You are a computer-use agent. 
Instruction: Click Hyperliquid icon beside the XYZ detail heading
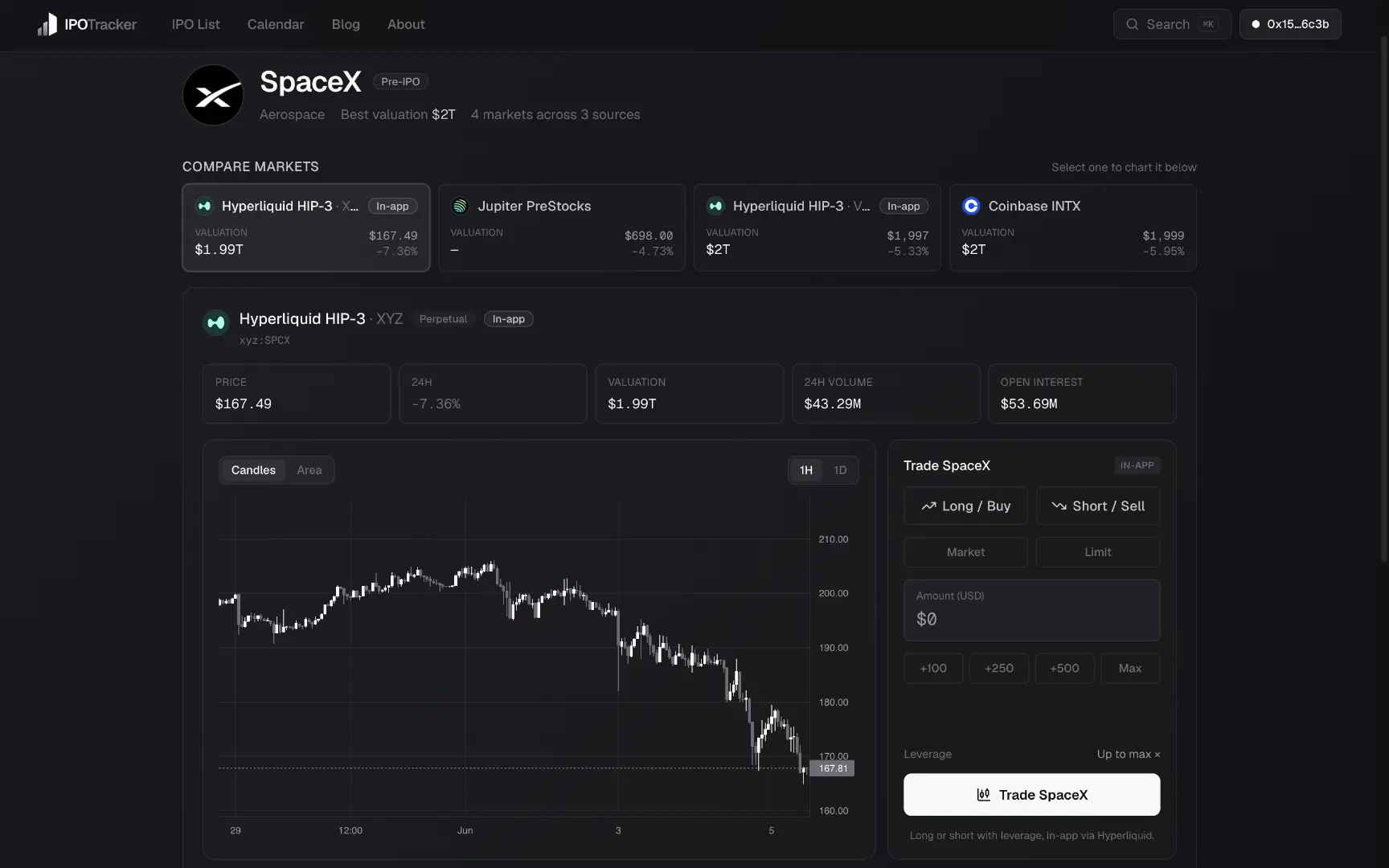pos(216,322)
